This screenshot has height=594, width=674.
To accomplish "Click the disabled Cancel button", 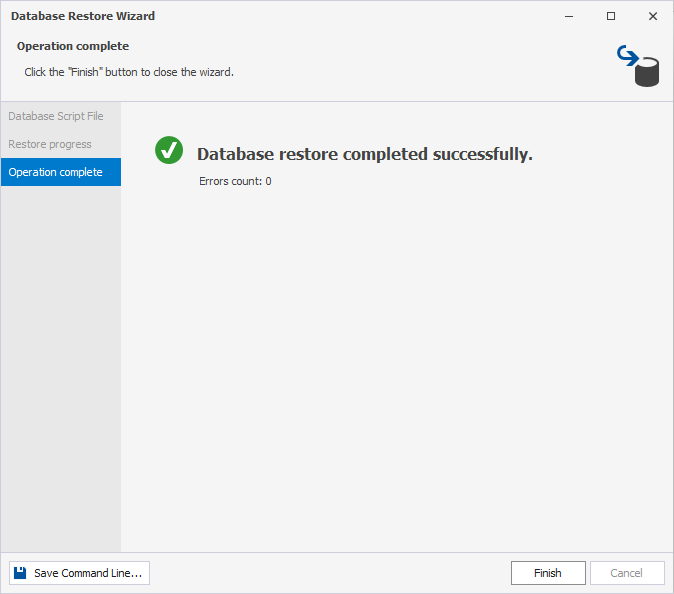I will tap(627, 573).
